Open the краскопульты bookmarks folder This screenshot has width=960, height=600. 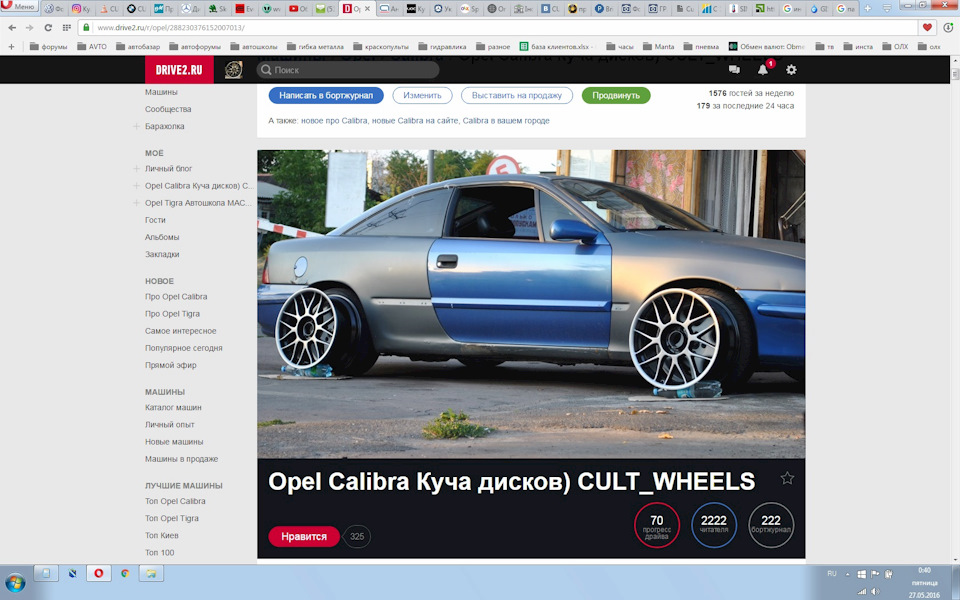point(381,47)
